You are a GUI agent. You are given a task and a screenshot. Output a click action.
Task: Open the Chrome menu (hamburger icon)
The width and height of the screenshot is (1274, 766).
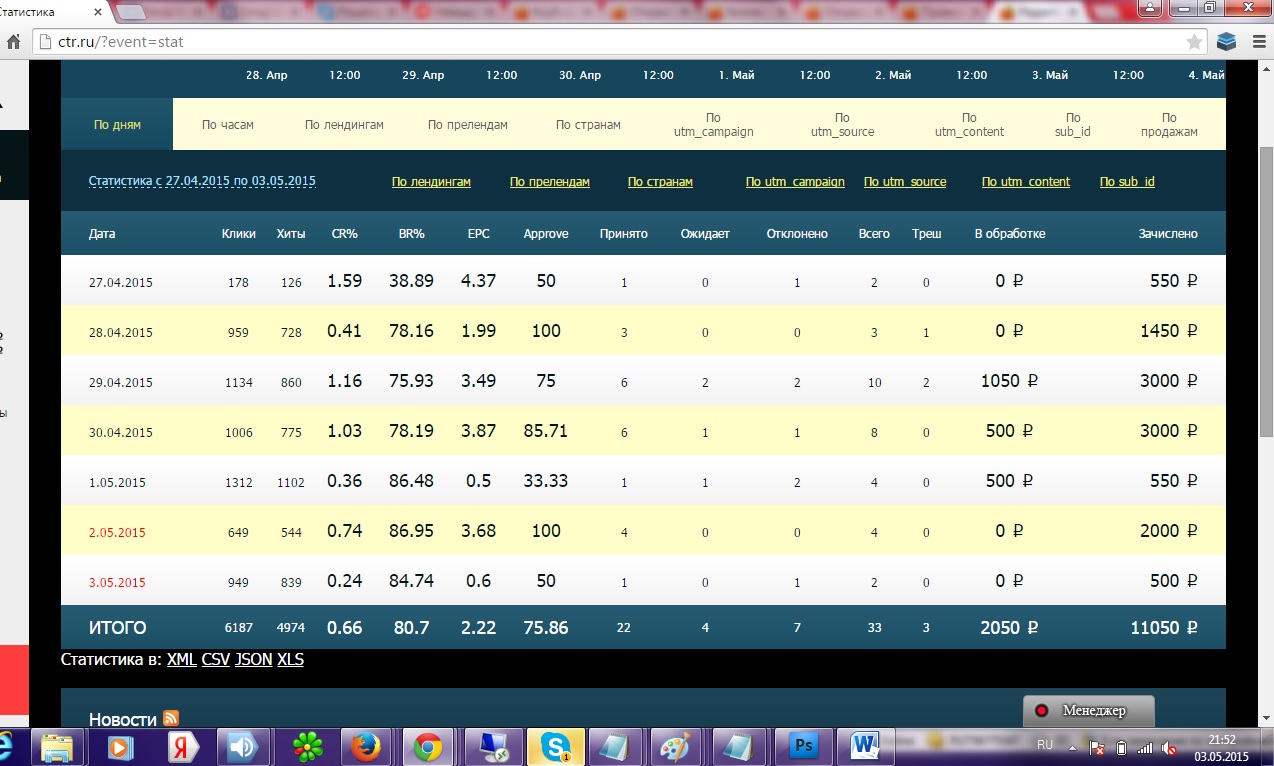click(1257, 42)
